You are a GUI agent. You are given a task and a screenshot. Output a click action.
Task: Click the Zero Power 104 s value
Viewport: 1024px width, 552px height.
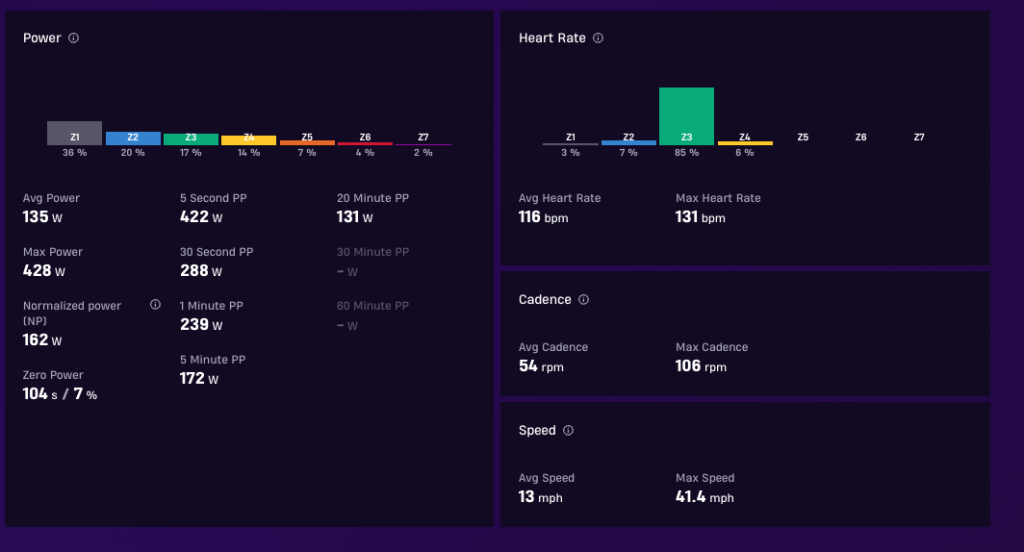click(x=40, y=394)
